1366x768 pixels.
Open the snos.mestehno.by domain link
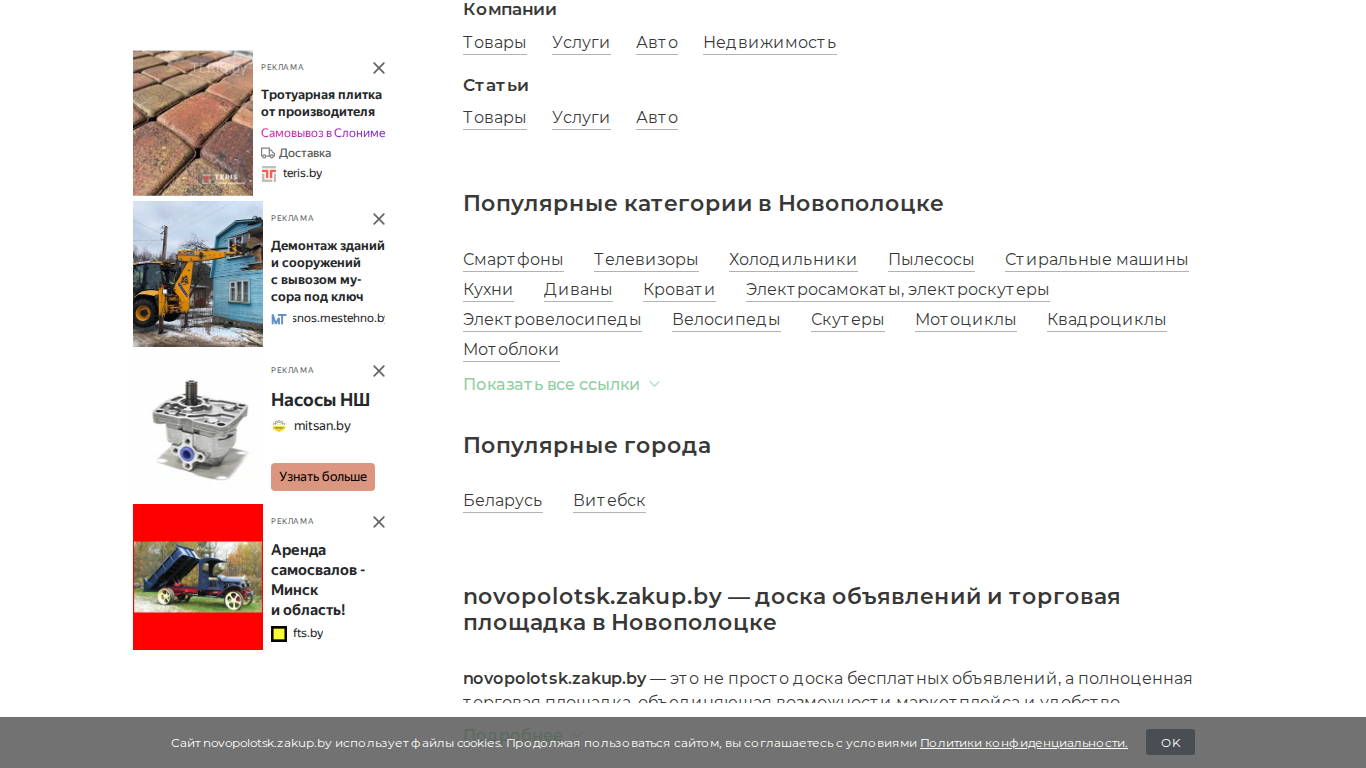click(339, 318)
